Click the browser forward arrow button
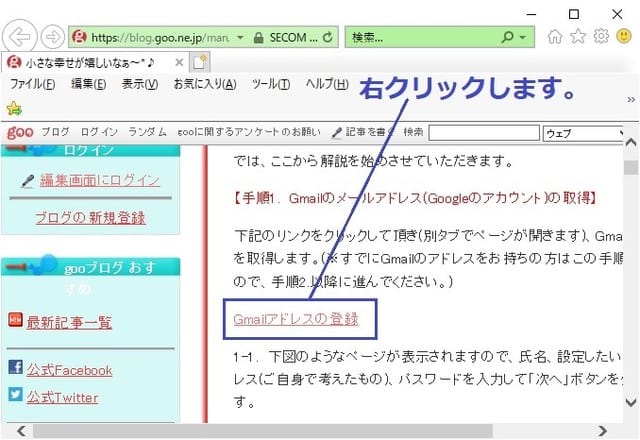Image resolution: width=640 pixels, height=440 pixels. click(52, 37)
